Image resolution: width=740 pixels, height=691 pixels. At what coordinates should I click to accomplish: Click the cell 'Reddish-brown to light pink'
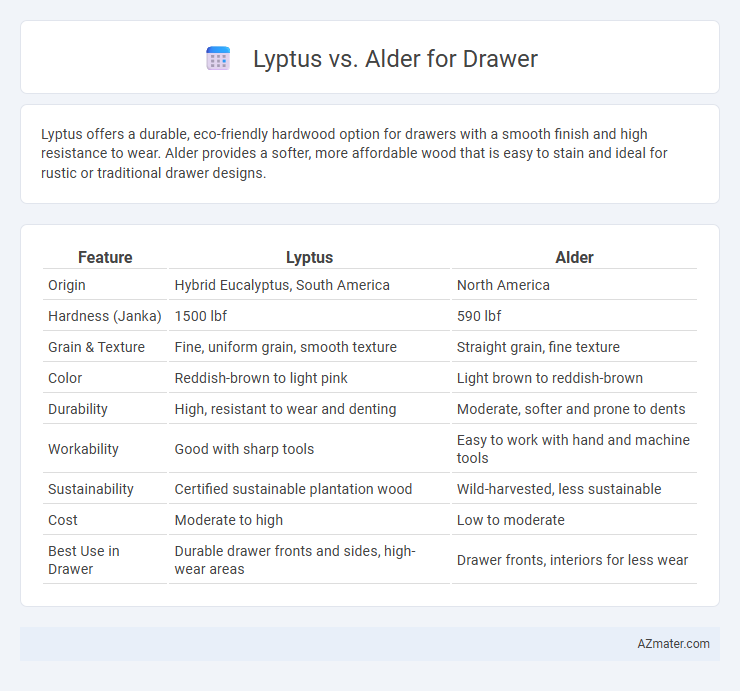261,378
